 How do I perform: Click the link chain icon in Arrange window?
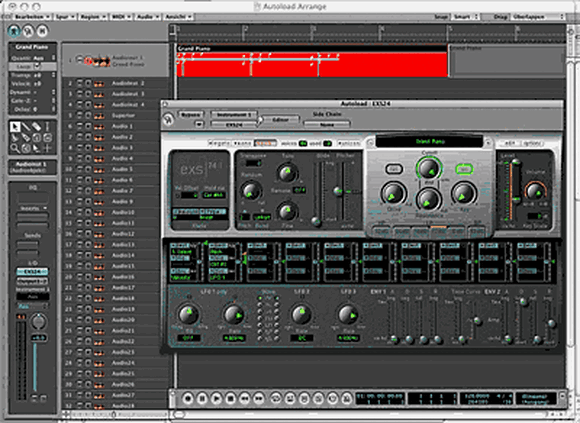tap(28, 31)
